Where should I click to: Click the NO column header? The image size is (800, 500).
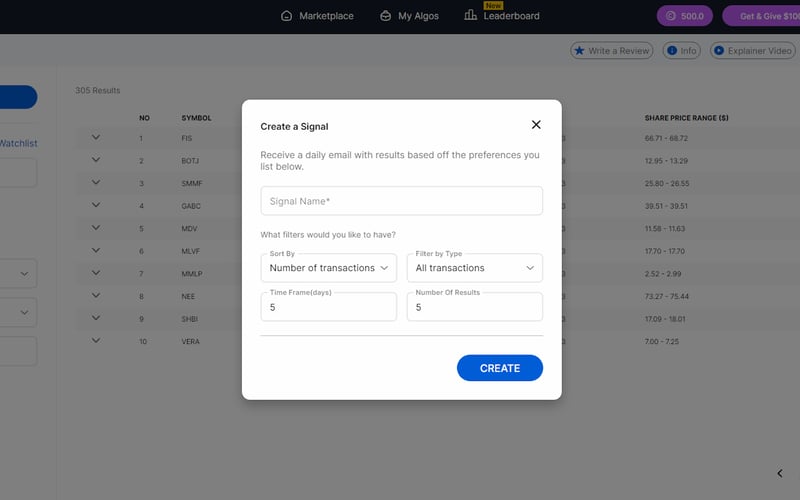click(x=144, y=118)
